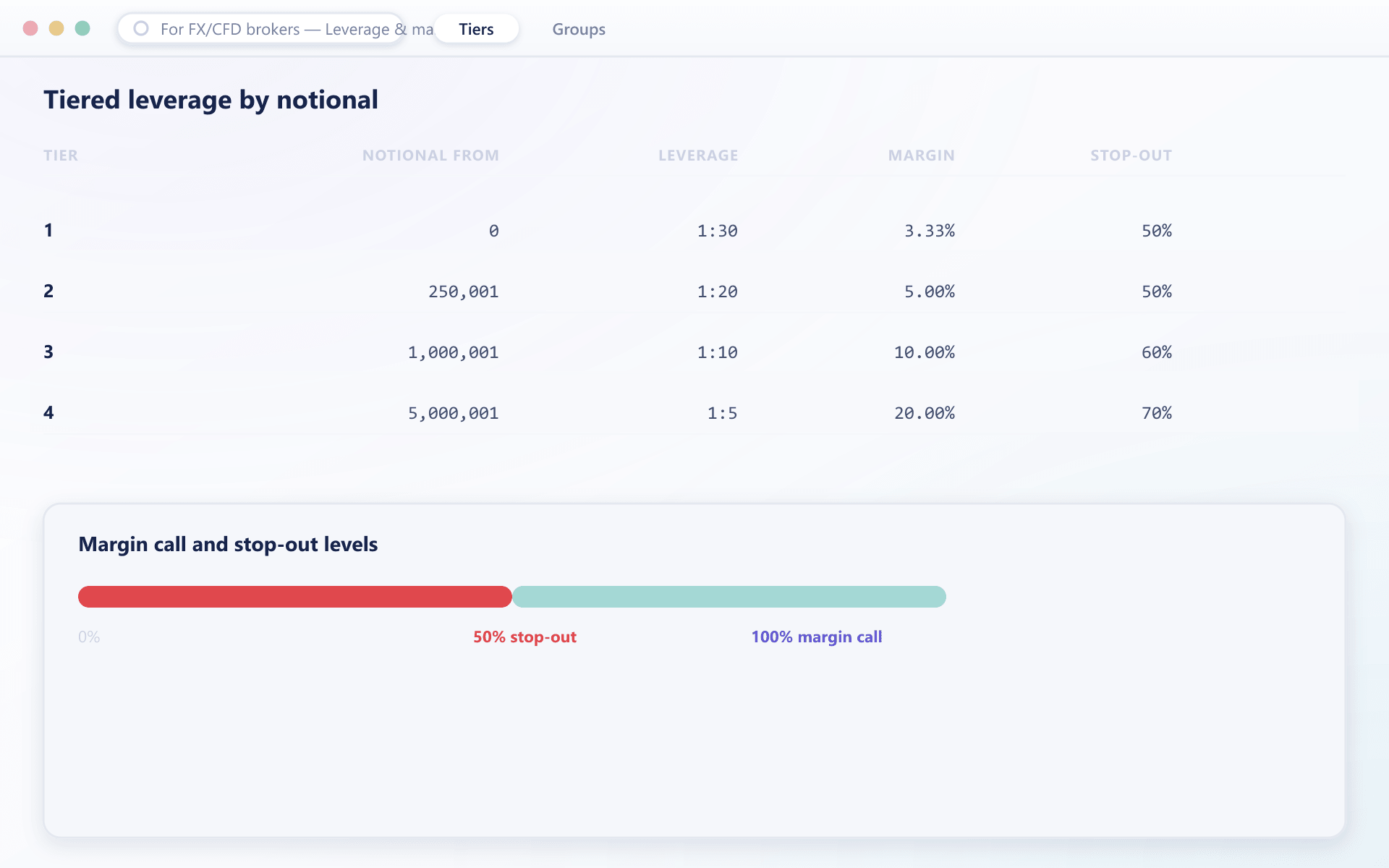Select tier 2 row number
This screenshot has height=868, width=1389.
click(48, 291)
